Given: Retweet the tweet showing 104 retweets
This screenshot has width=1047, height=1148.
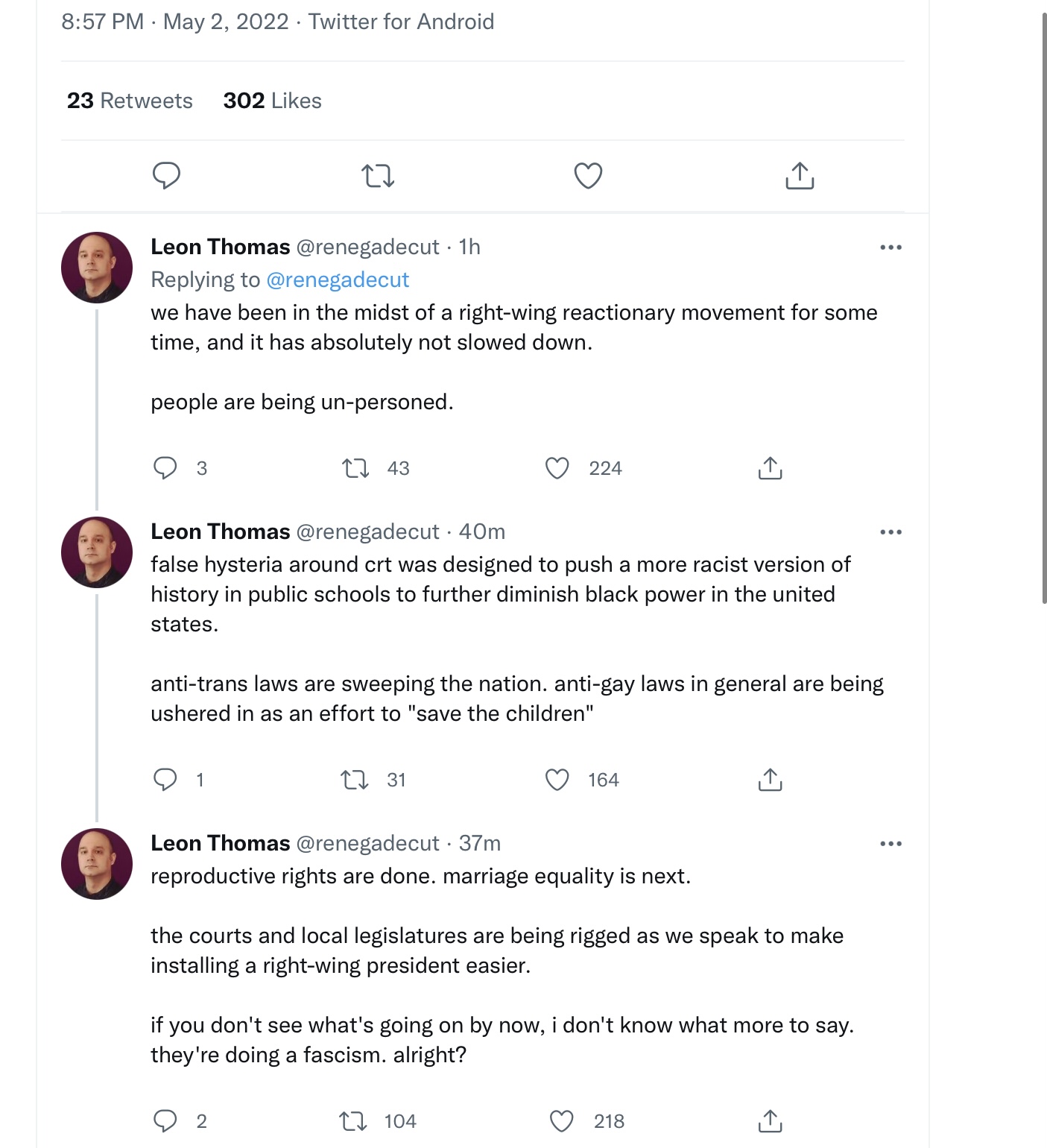Looking at the screenshot, I should click(x=353, y=1121).
